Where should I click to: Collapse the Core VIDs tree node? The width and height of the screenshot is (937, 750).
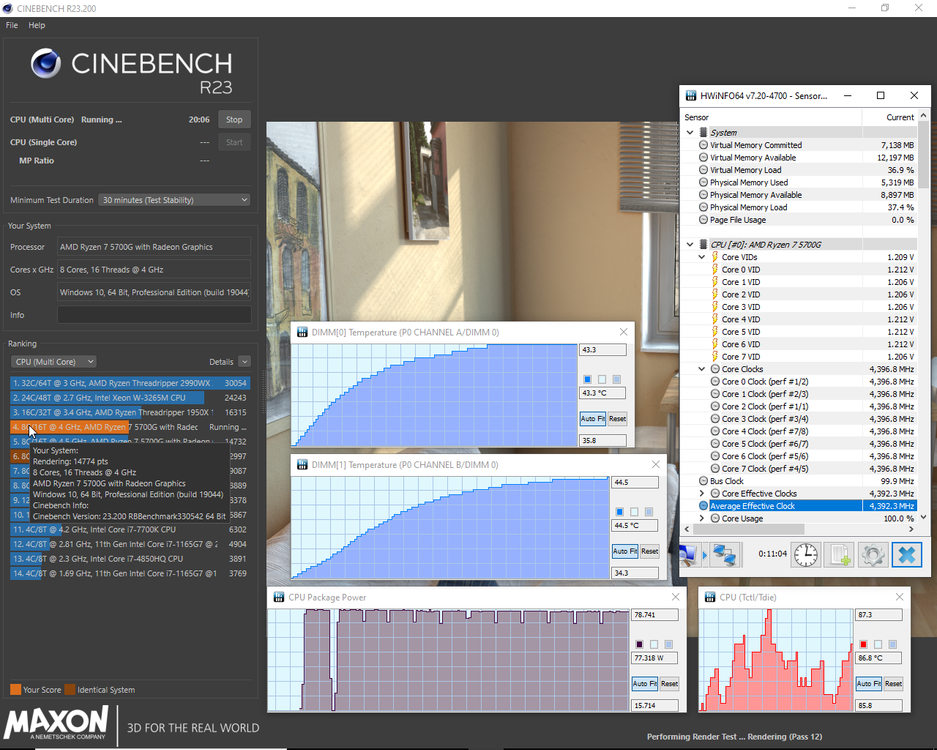(702, 257)
